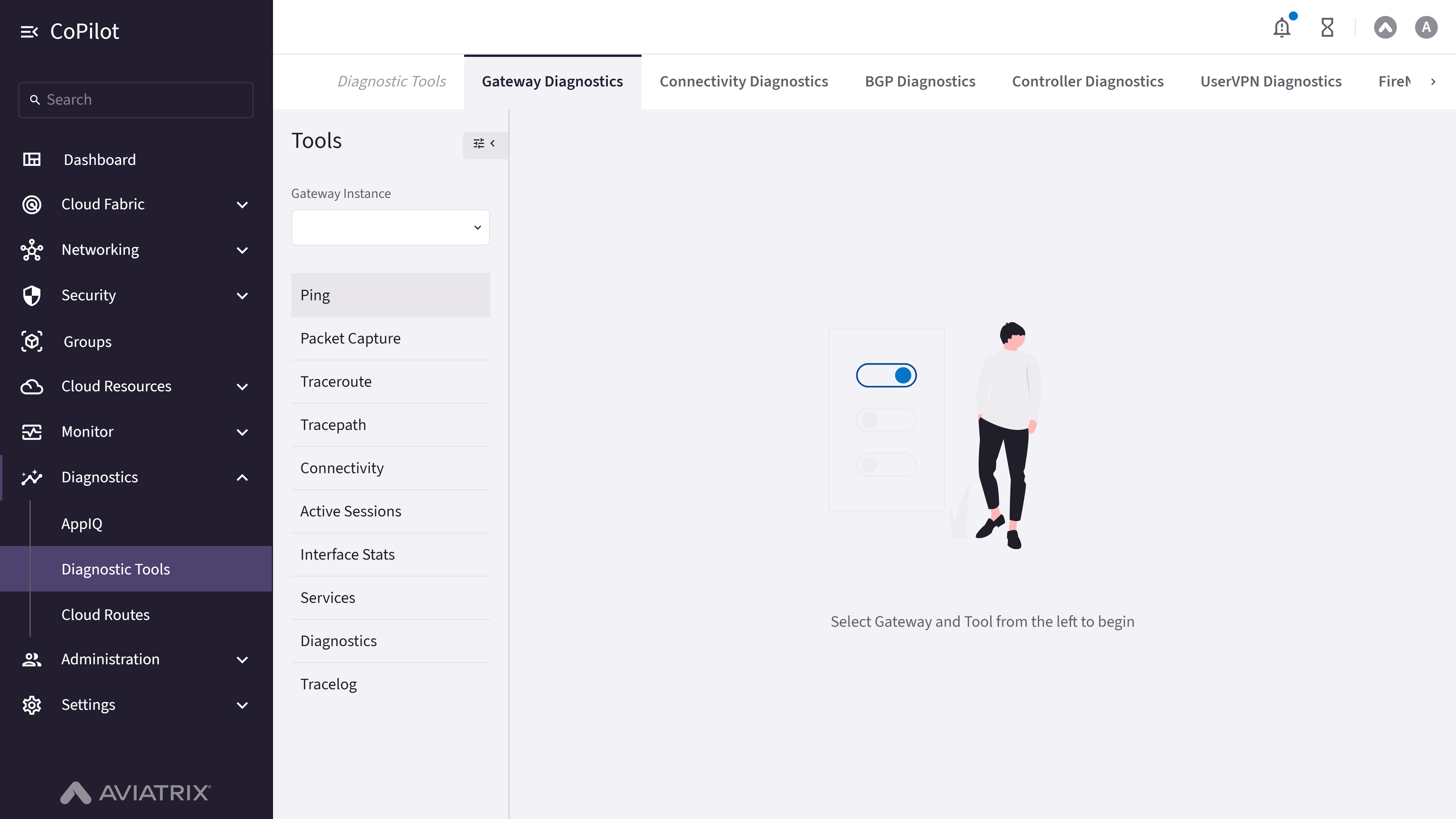The image size is (1456, 819).
Task: Expand Monitor menu chevron
Action: coord(243,432)
